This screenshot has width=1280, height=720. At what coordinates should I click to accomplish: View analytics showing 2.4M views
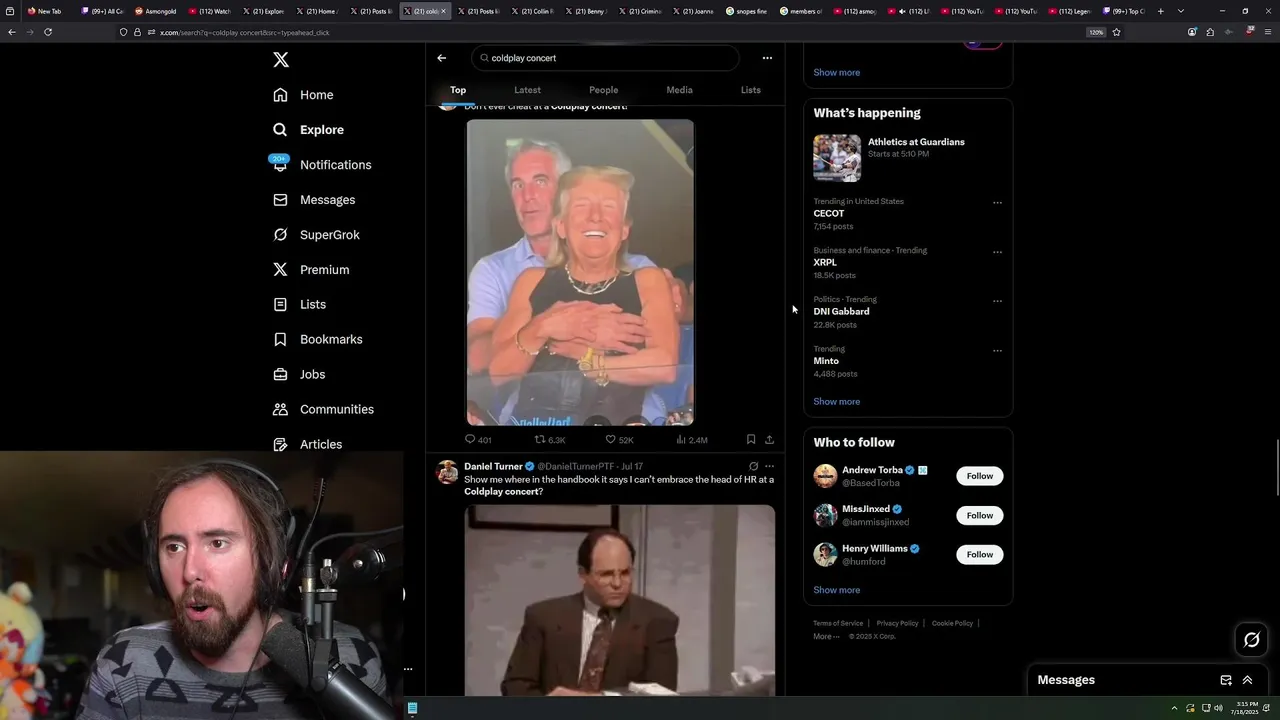pyautogui.click(x=692, y=440)
